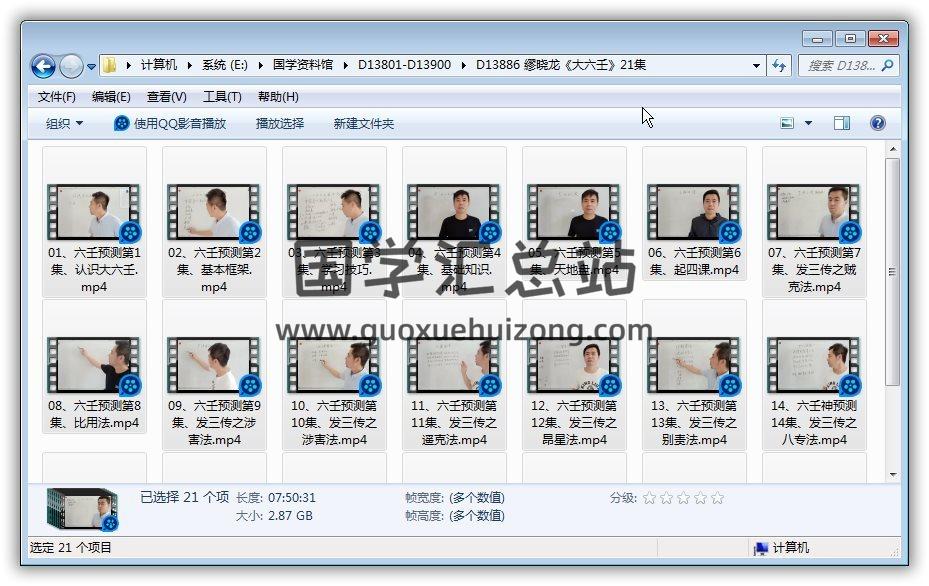This screenshot has height=586, width=929.
Task: Select the 04、六壬预测第4集 video thumbnail
Action: 454,213
